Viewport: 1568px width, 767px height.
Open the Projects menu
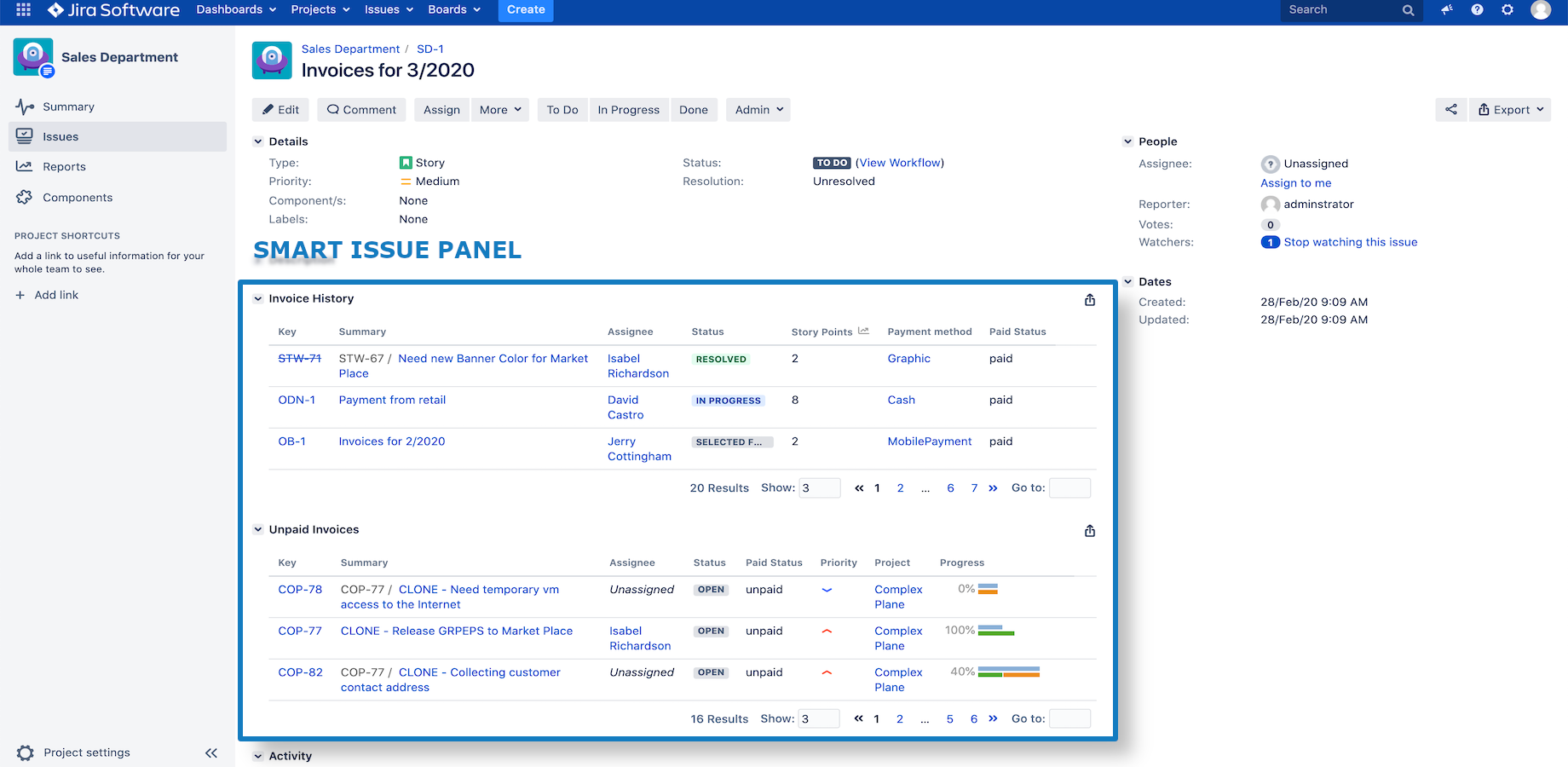tap(319, 9)
